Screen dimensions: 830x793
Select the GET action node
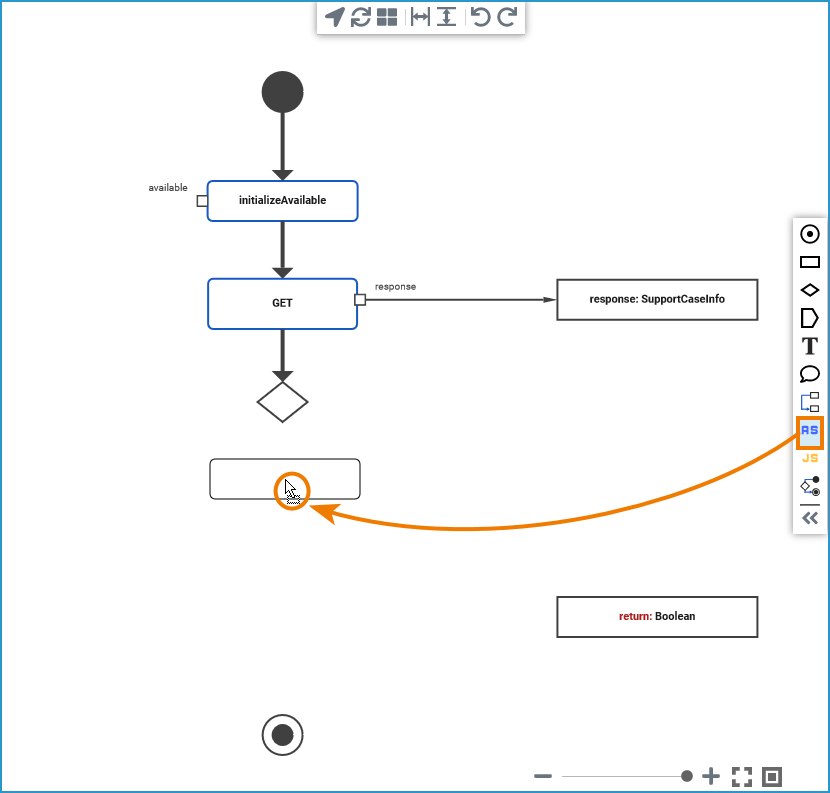(282, 303)
